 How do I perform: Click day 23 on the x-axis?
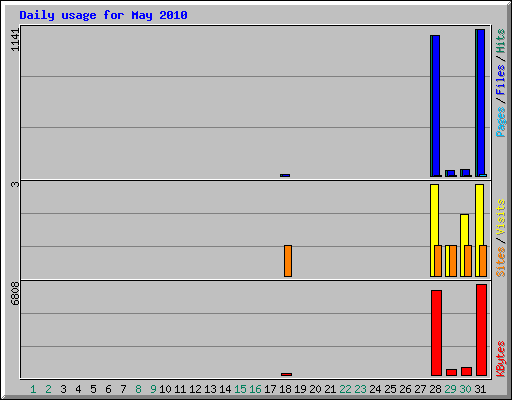tap(360, 389)
